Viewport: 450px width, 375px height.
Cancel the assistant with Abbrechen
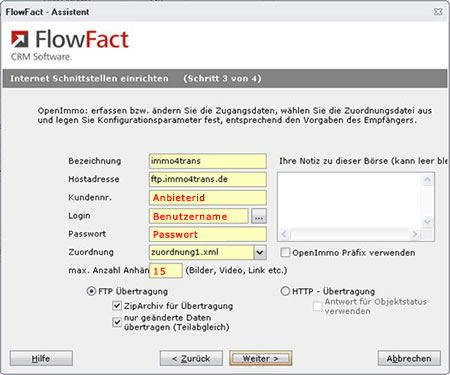409,358
